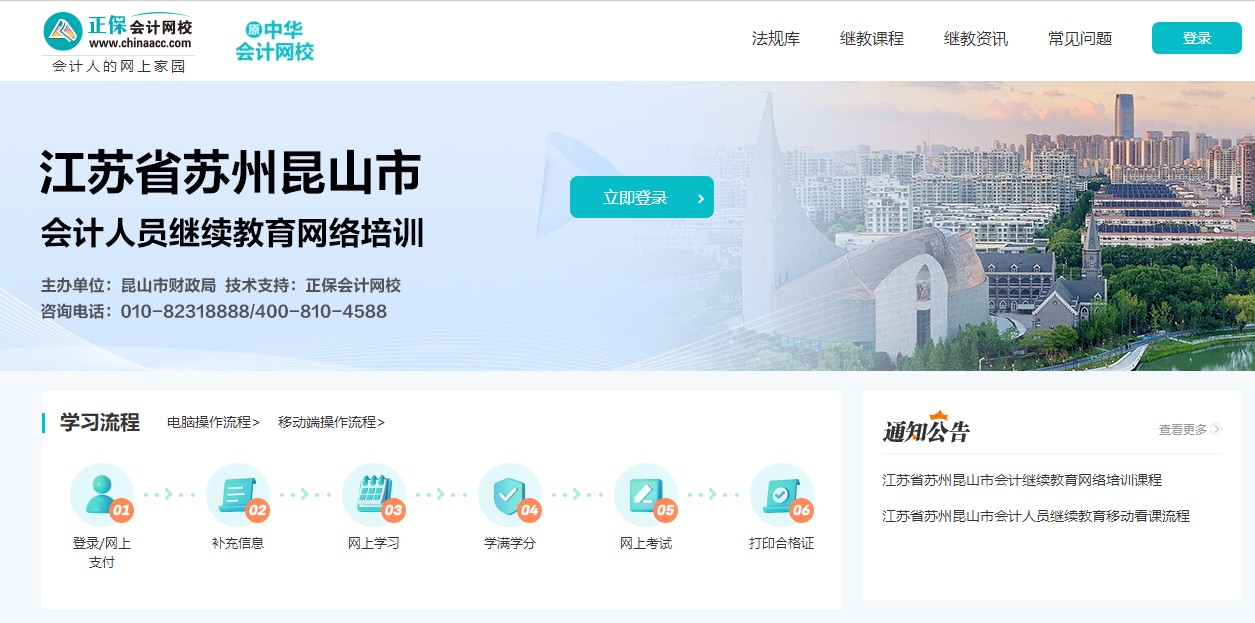Click the 网上学习 step 03 calendar icon

tap(374, 494)
